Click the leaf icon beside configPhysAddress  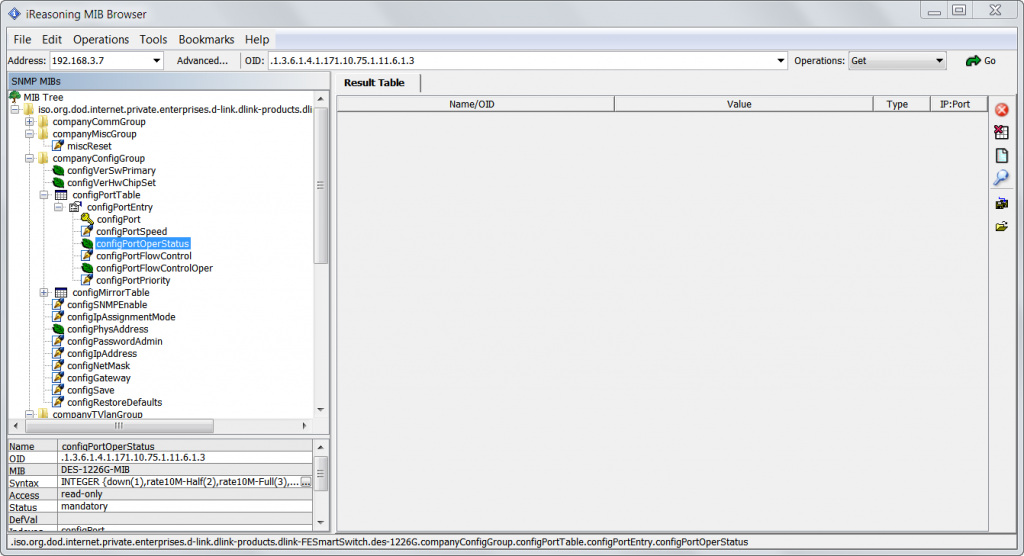coord(58,329)
